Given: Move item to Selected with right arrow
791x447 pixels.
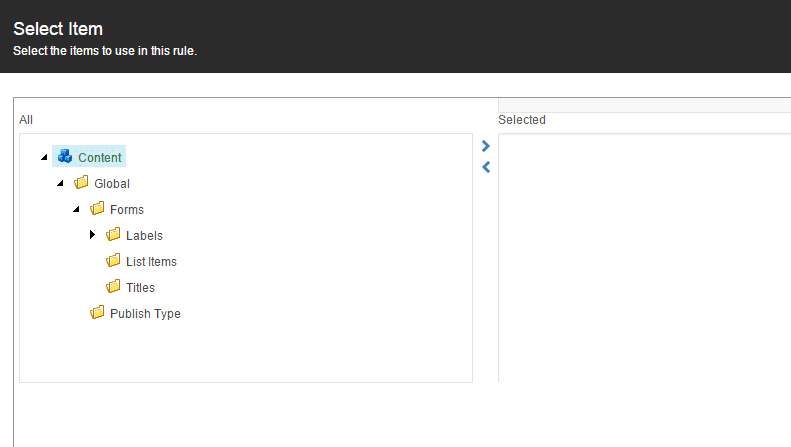Looking at the screenshot, I should pyautogui.click(x=486, y=146).
